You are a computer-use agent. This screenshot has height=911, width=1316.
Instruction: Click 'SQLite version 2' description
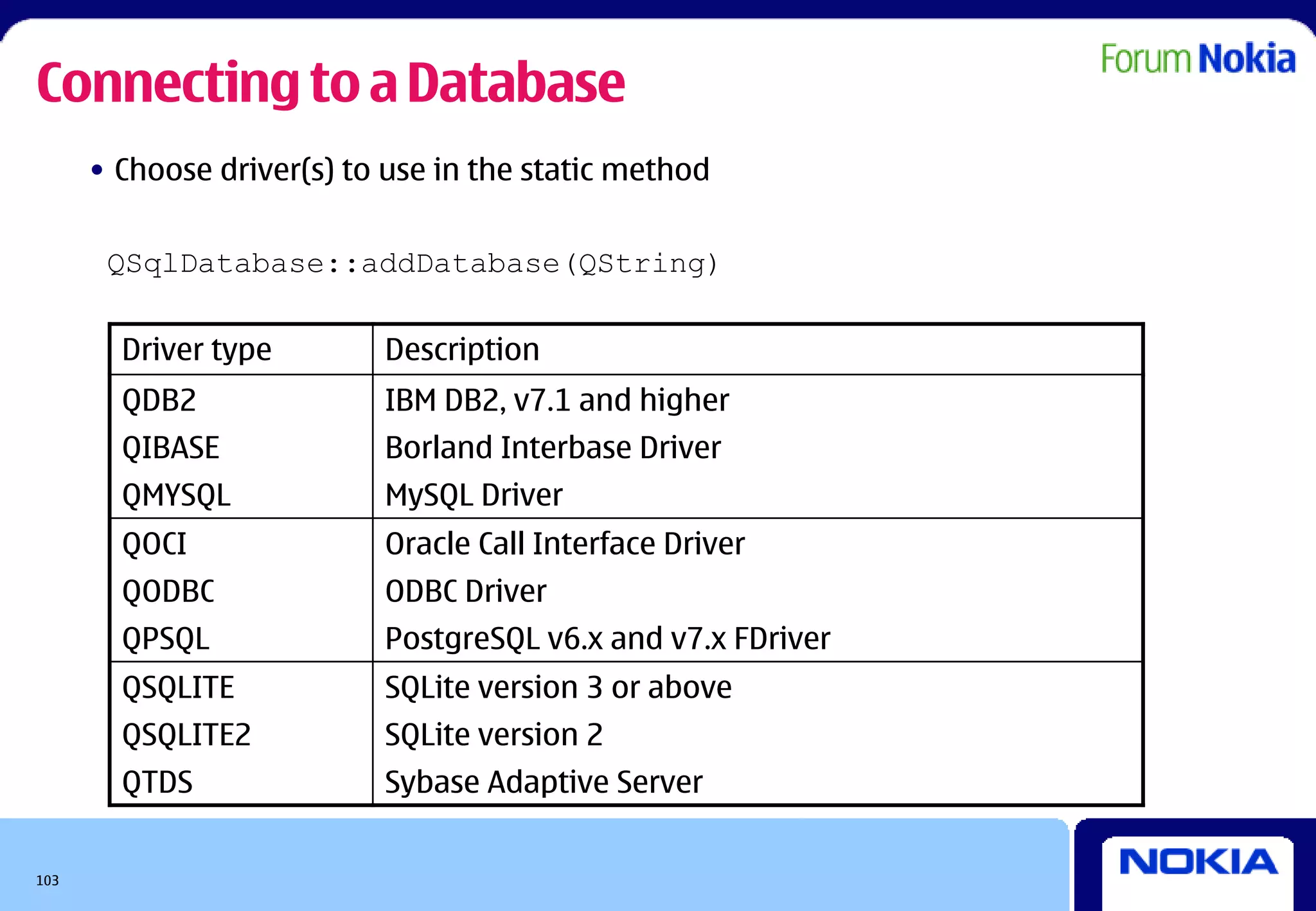click(493, 735)
